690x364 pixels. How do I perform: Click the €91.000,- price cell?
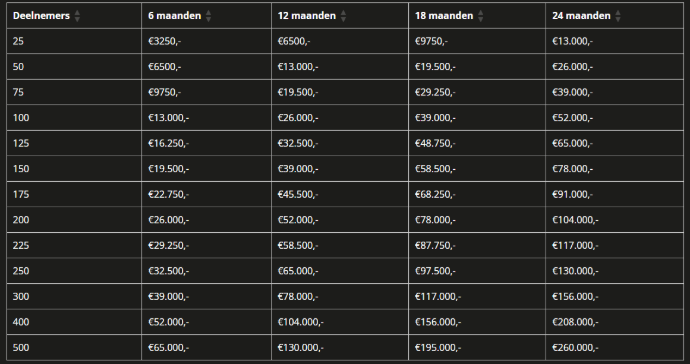point(614,195)
